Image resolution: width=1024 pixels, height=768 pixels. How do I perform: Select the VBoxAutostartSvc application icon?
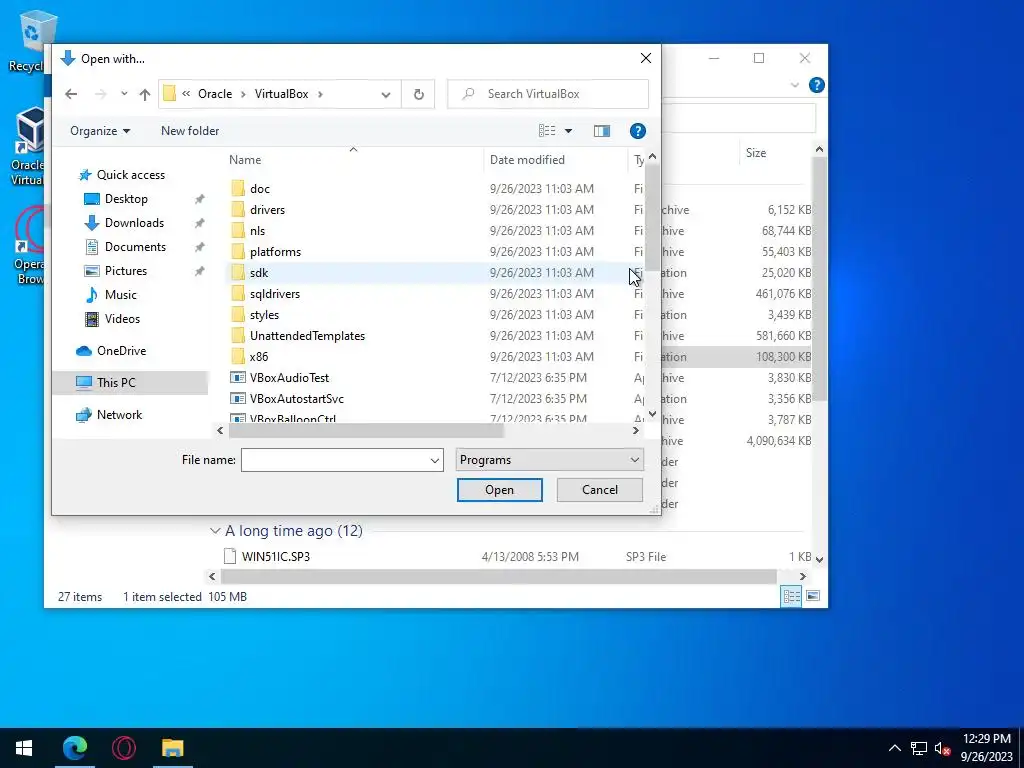[x=238, y=398]
